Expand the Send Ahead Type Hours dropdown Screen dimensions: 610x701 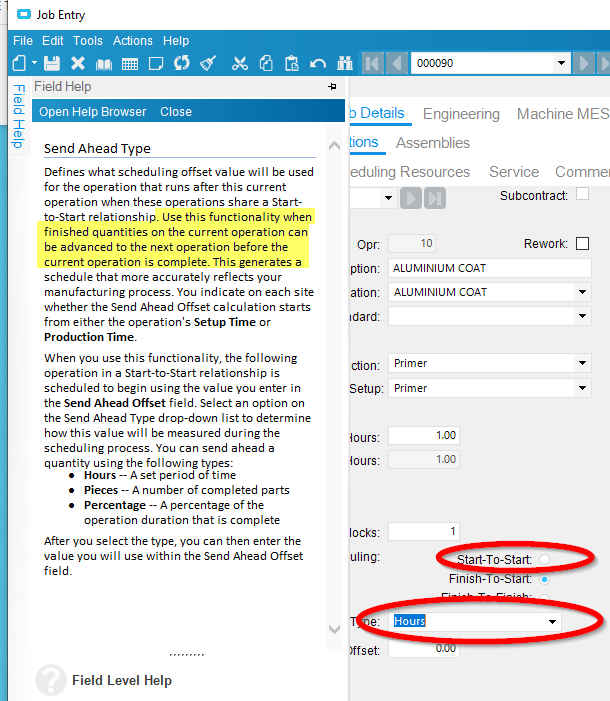click(552, 621)
